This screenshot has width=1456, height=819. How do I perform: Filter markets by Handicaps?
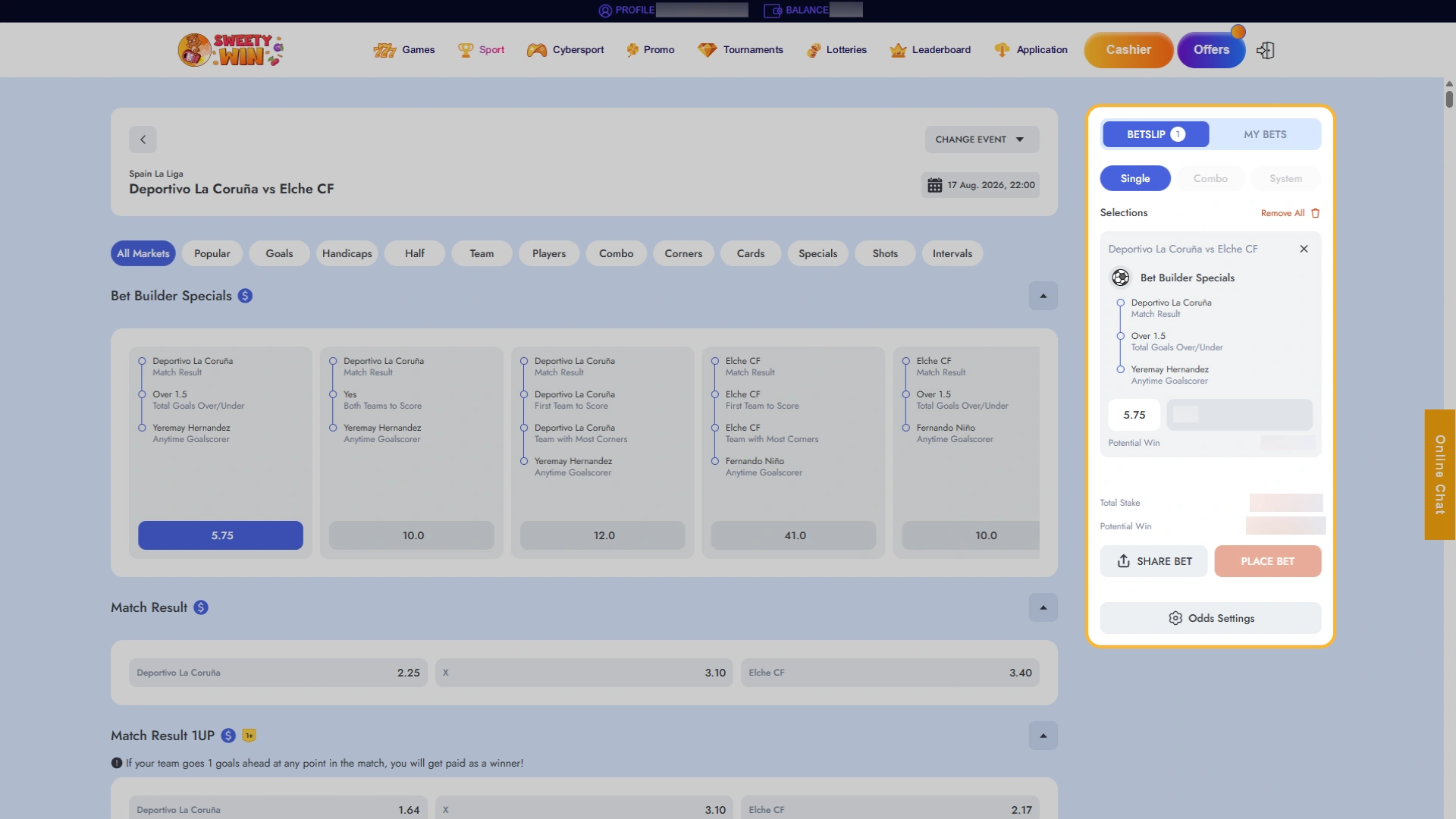[x=347, y=253]
